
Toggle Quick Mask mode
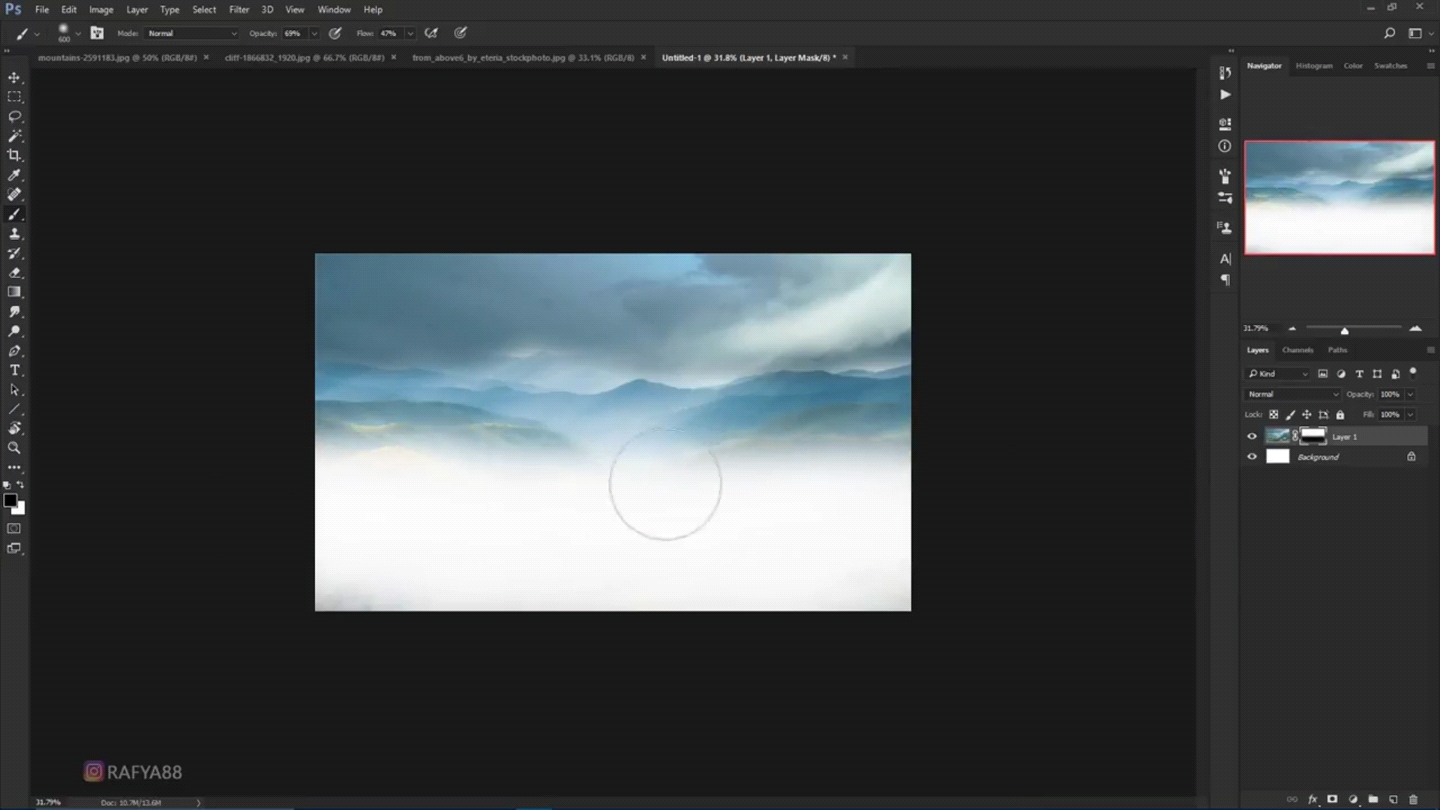14,528
